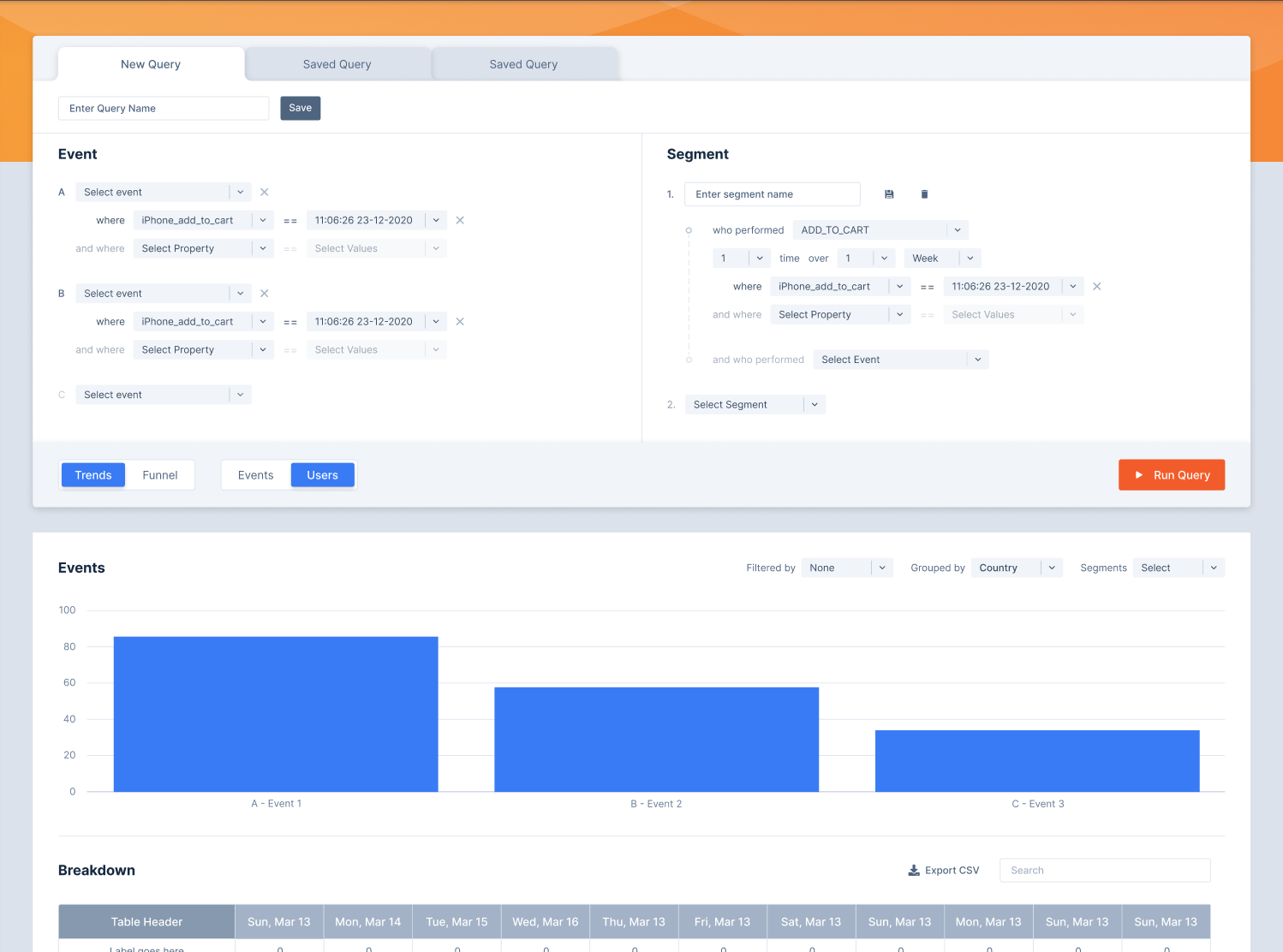This screenshot has height=952, width=1283.
Task: Toggle to Users mode
Action: pyautogui.click(x=323, y=475)
